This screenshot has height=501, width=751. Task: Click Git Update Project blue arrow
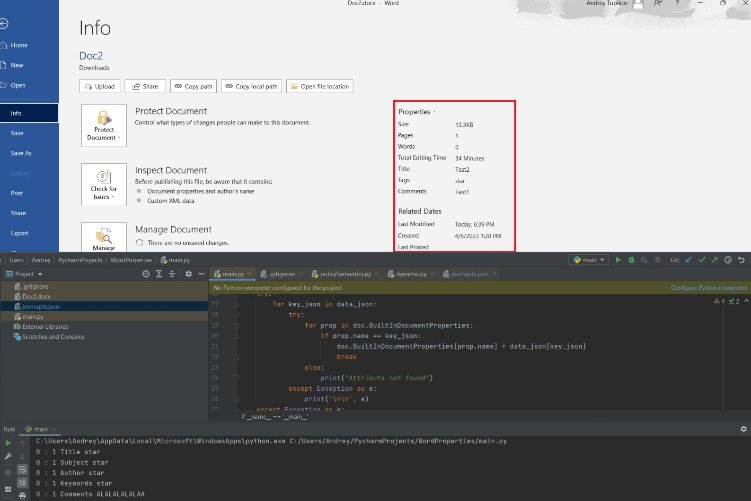tap(689, 260)
